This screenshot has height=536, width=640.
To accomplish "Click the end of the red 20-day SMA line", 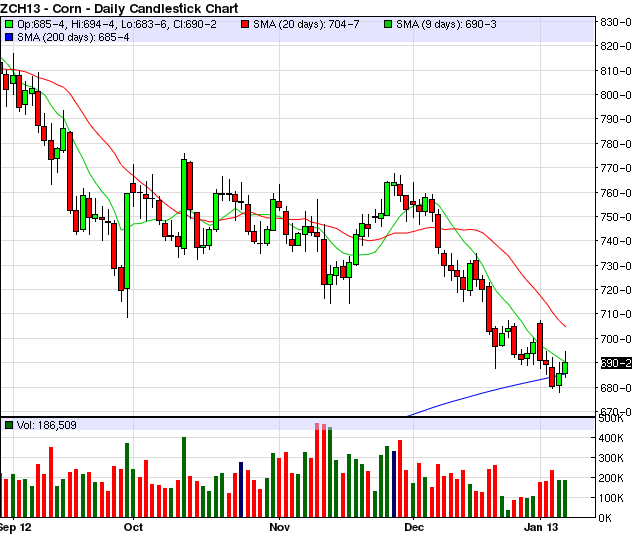I will pos(565,326).
